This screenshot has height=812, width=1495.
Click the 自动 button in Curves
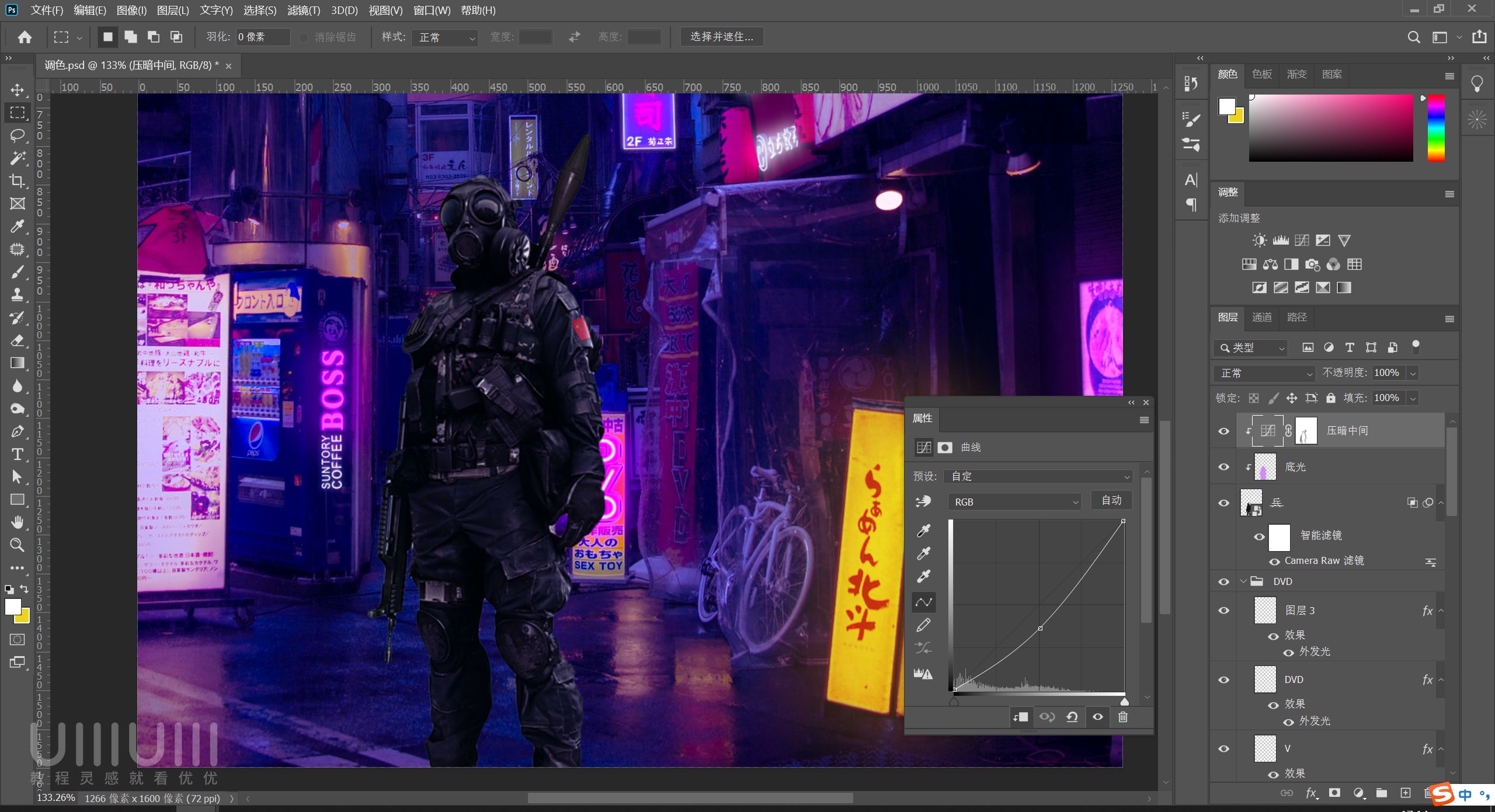coord(1111,500)
